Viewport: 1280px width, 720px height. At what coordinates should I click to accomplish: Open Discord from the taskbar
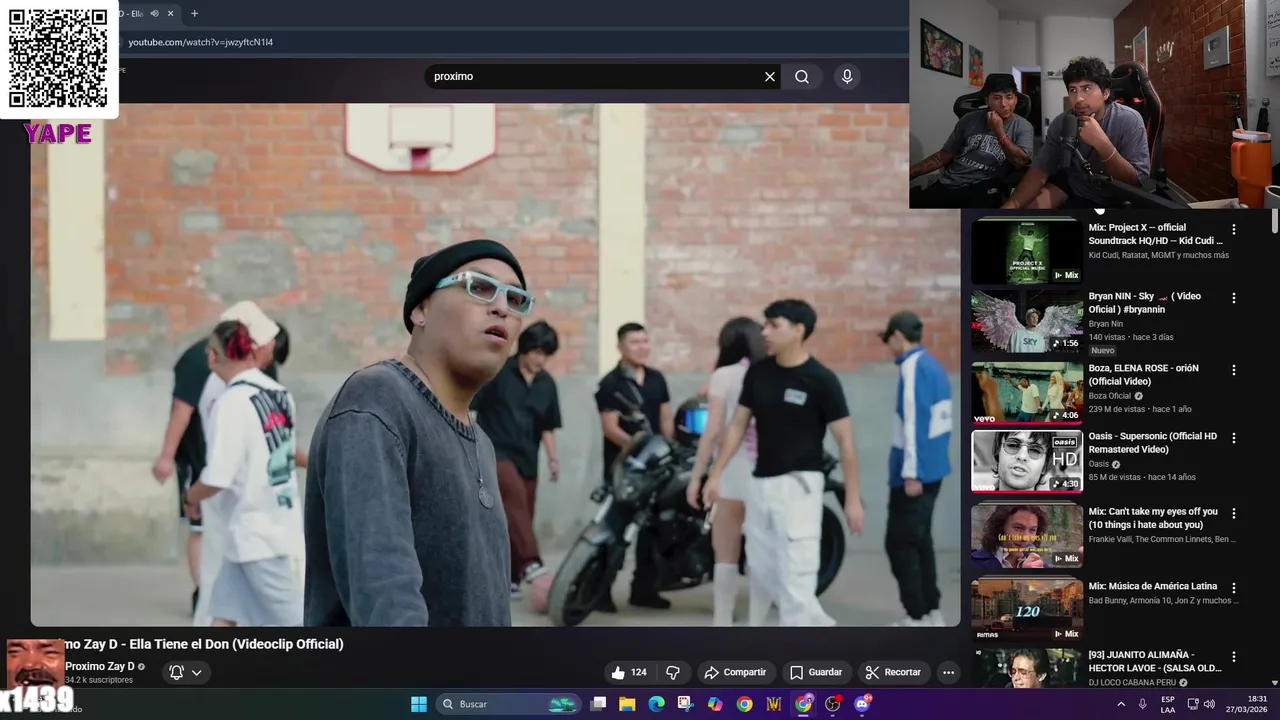pyautogui.click(x=862, y=704)
